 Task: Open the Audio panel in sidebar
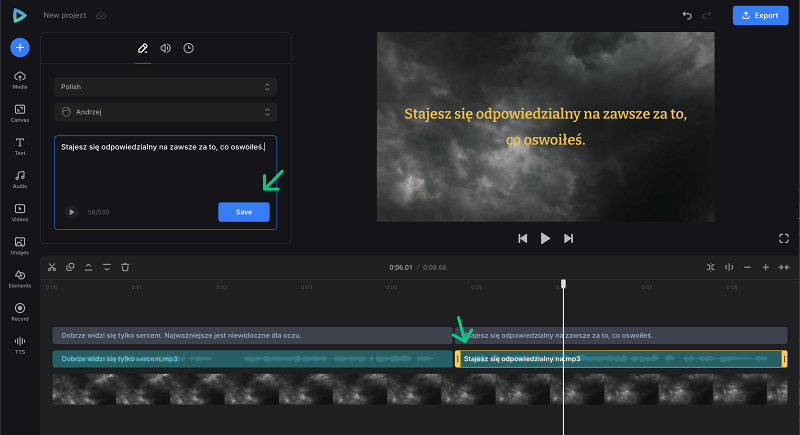(x=20, y=180)
